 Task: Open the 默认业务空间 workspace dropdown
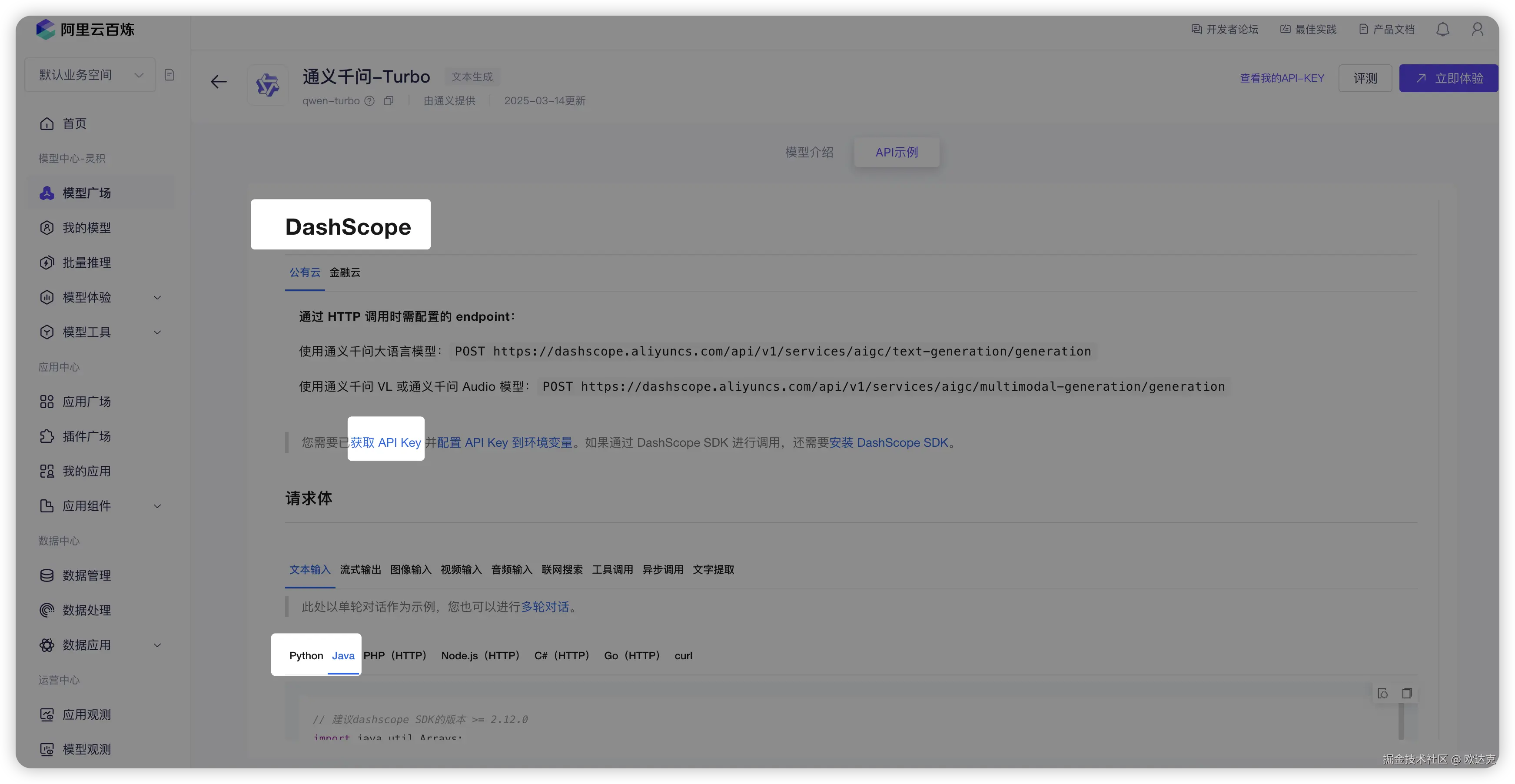point(90,75)
